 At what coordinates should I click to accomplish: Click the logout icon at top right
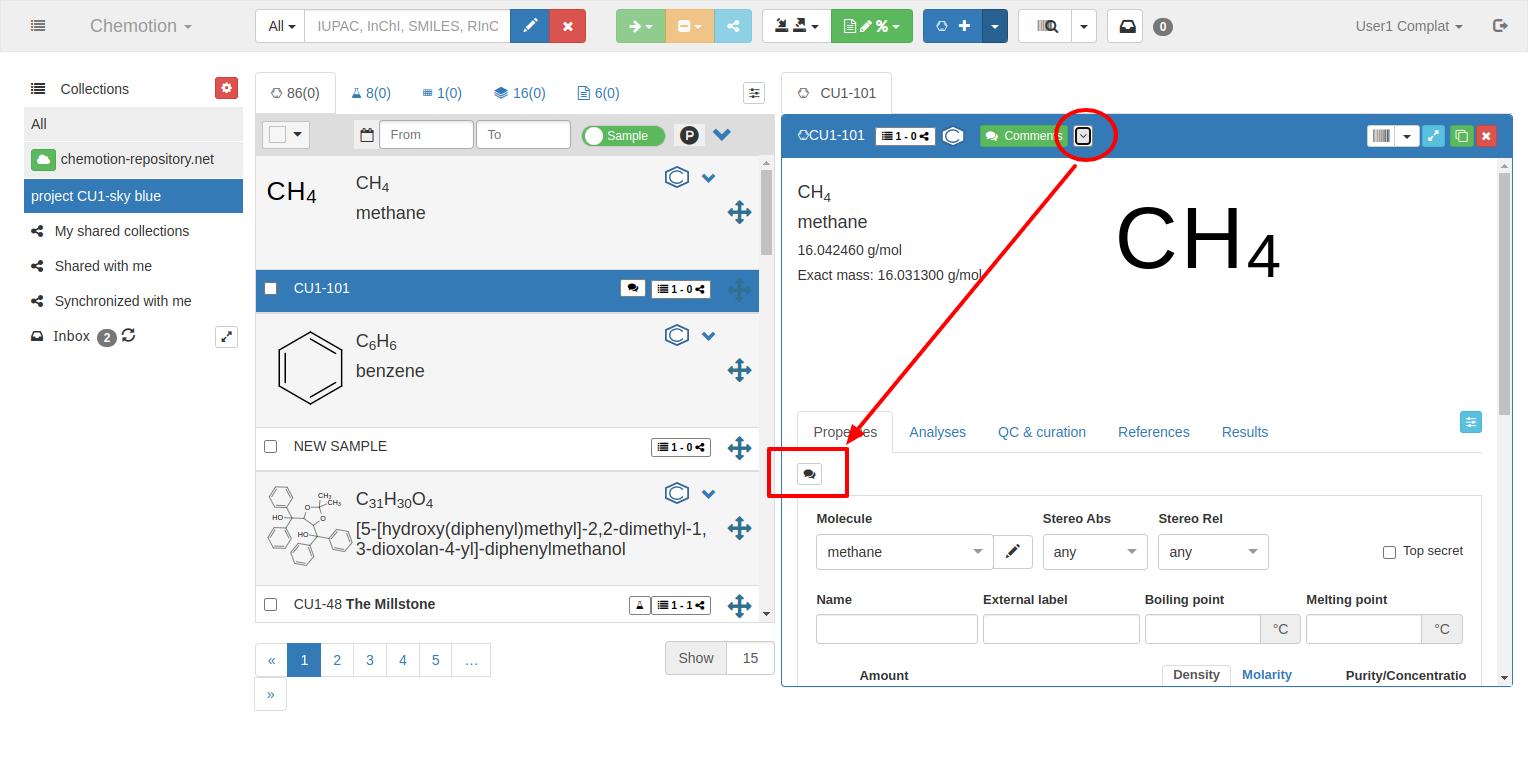1500,26
